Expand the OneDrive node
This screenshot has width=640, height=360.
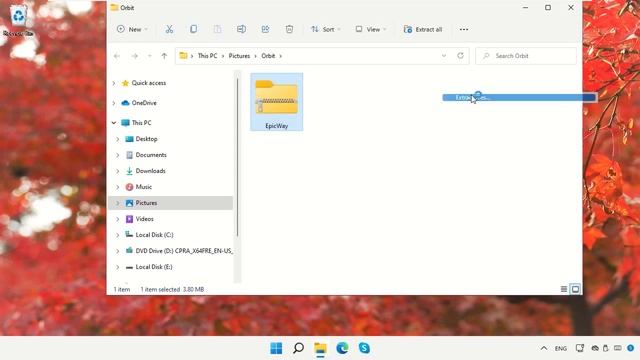(x=114, y=103)
